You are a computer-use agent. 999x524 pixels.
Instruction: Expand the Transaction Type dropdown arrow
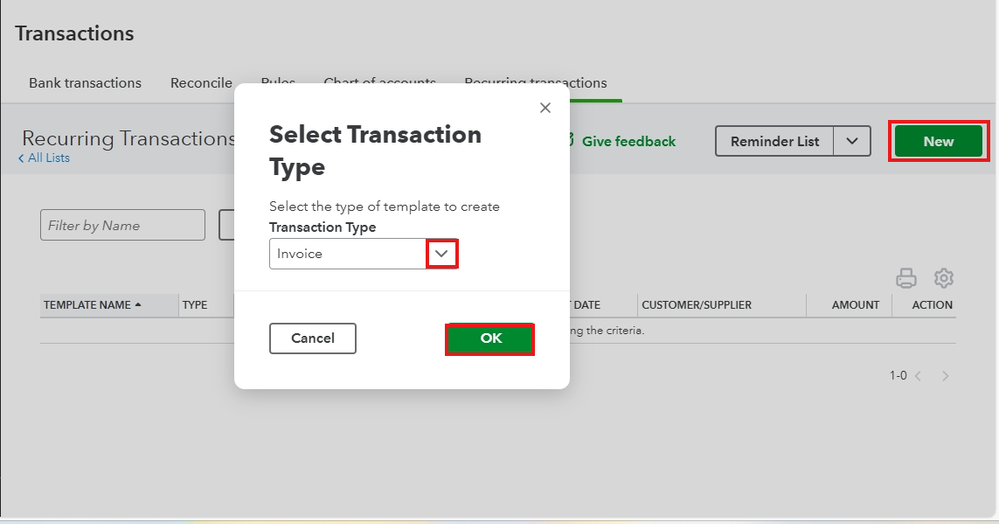click(x=441, y=254)
